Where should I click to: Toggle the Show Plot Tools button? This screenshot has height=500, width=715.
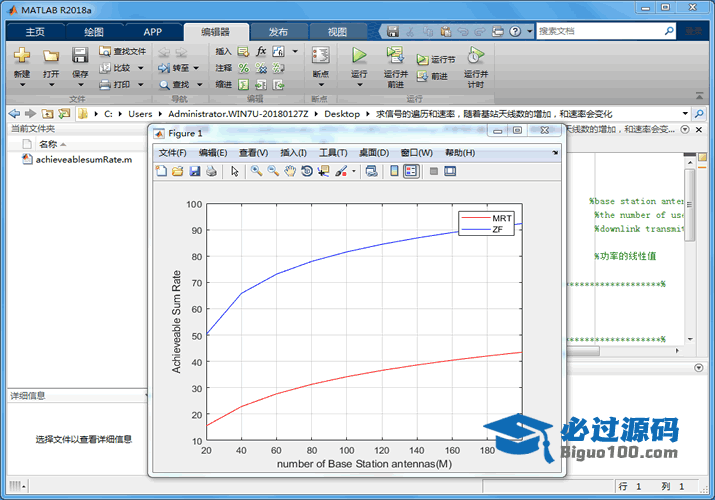pos(450,171)
